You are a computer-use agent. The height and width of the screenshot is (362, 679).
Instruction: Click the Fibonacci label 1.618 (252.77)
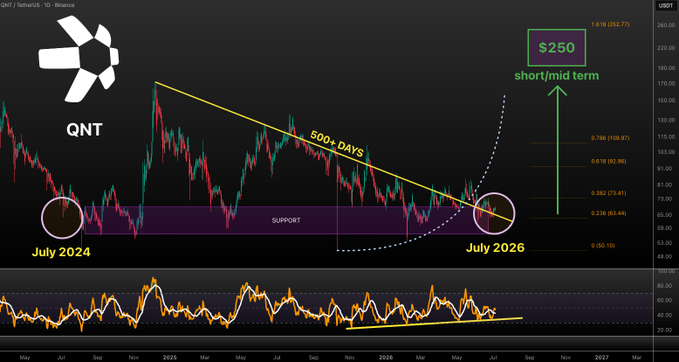point(610,25)
